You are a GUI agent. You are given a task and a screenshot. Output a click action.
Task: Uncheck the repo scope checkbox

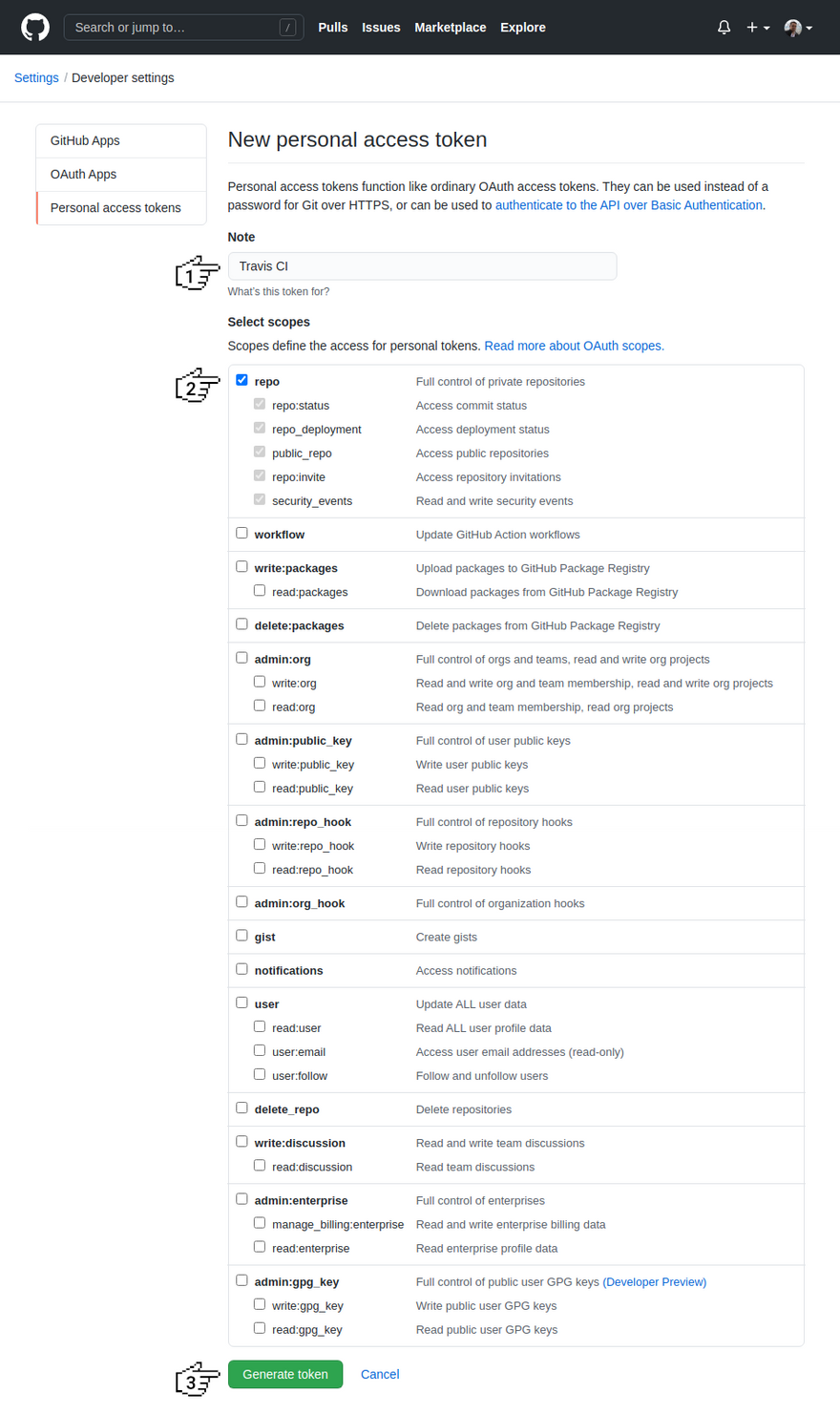click(241, 380)
